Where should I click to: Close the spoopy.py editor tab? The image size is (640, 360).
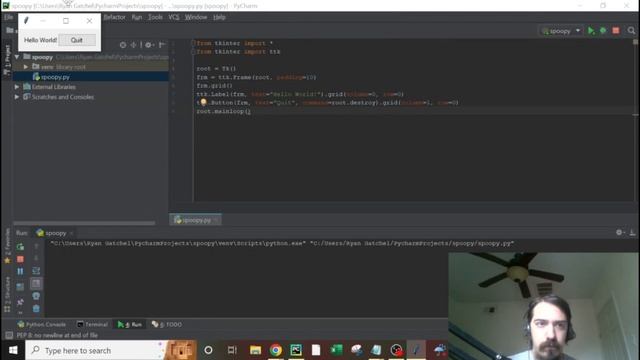(216, 220)
